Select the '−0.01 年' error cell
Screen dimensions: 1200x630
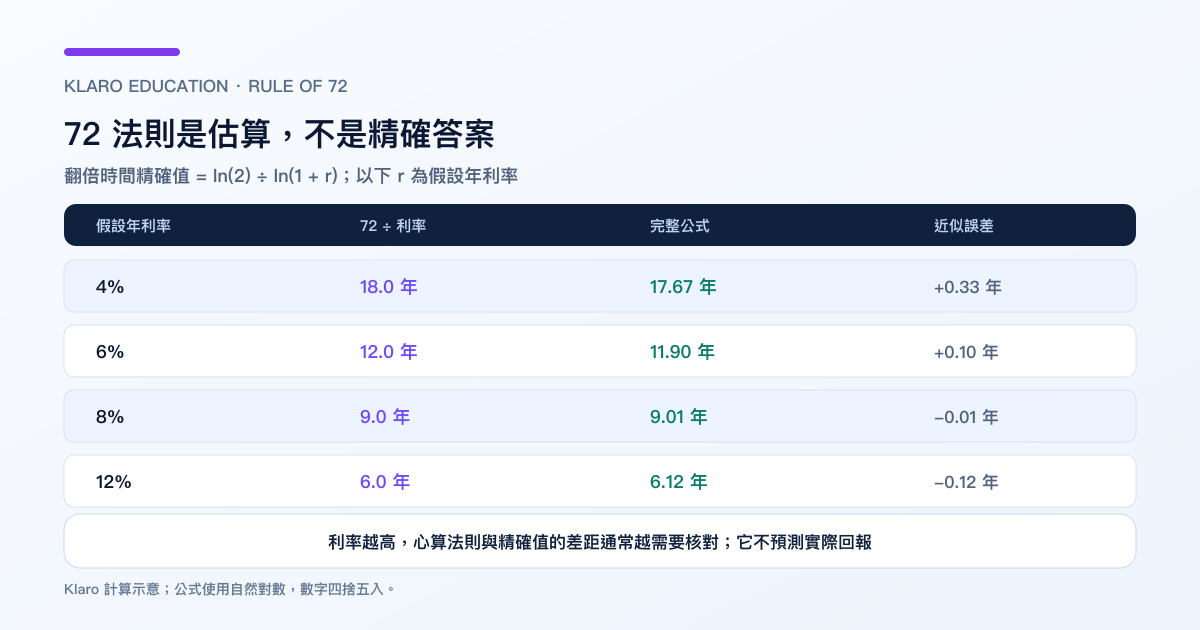(966, 417)
